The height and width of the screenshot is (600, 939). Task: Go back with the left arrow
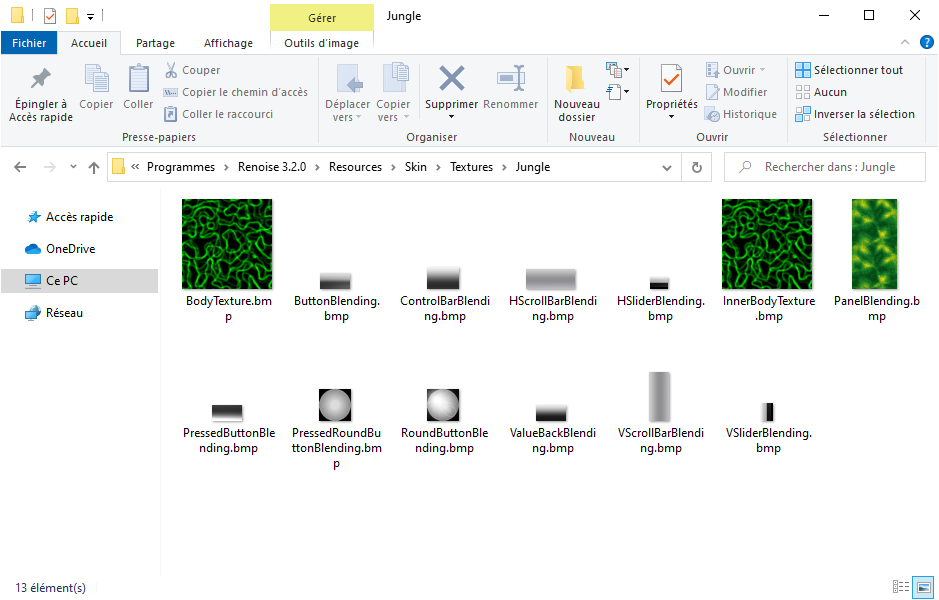pos(20,167)
